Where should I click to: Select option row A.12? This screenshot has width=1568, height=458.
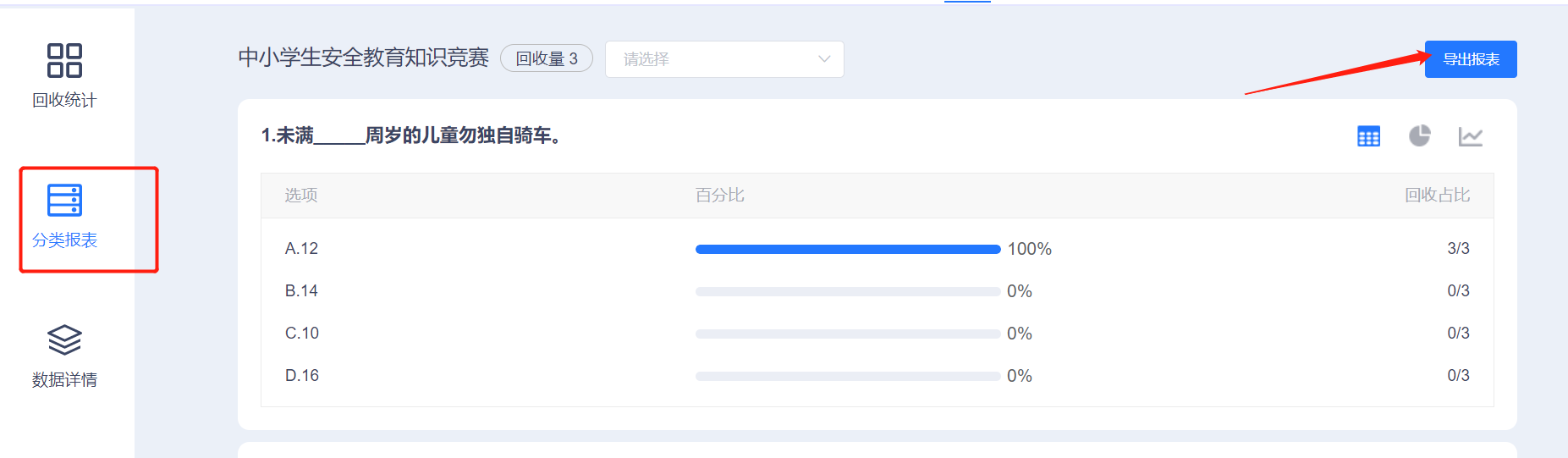878,249
